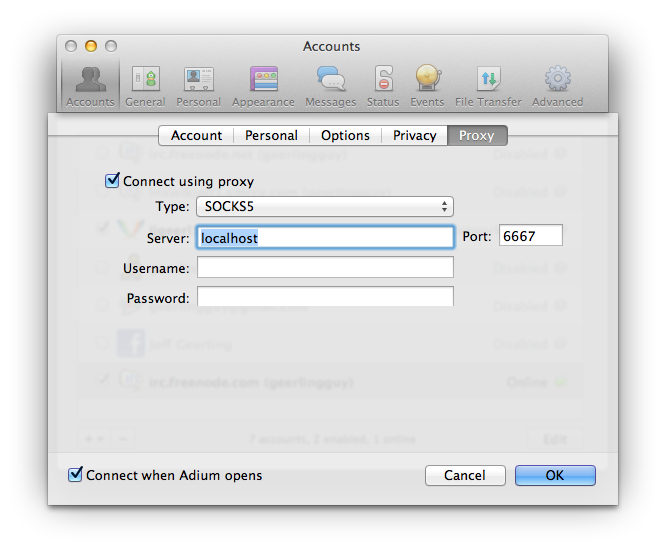Open the Events preferences pane
The width and height of the screenshot is (665, 549).
[x=427, y=86]
